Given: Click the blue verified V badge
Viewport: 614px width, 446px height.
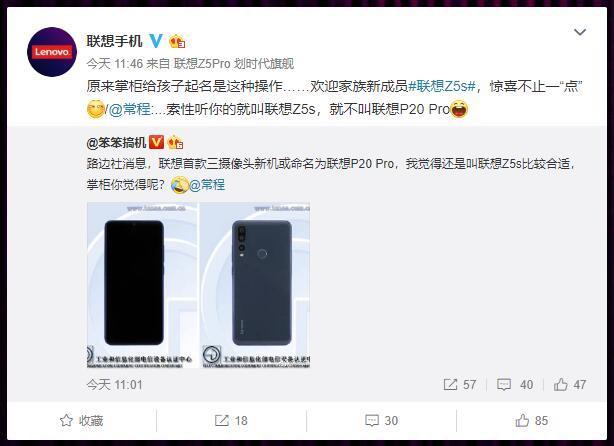Looking at the screenshot, I should [156, 41].
